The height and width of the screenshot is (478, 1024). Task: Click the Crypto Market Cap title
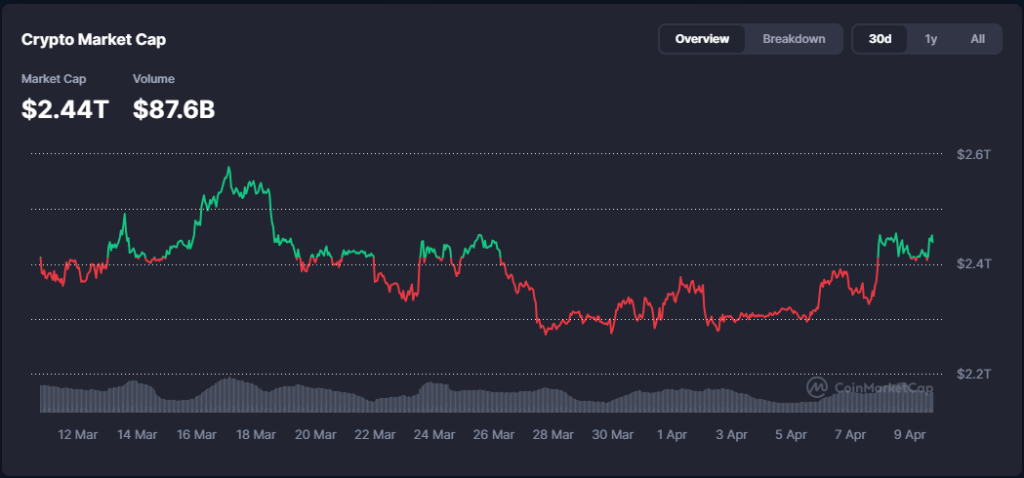[x=94, y=40]
